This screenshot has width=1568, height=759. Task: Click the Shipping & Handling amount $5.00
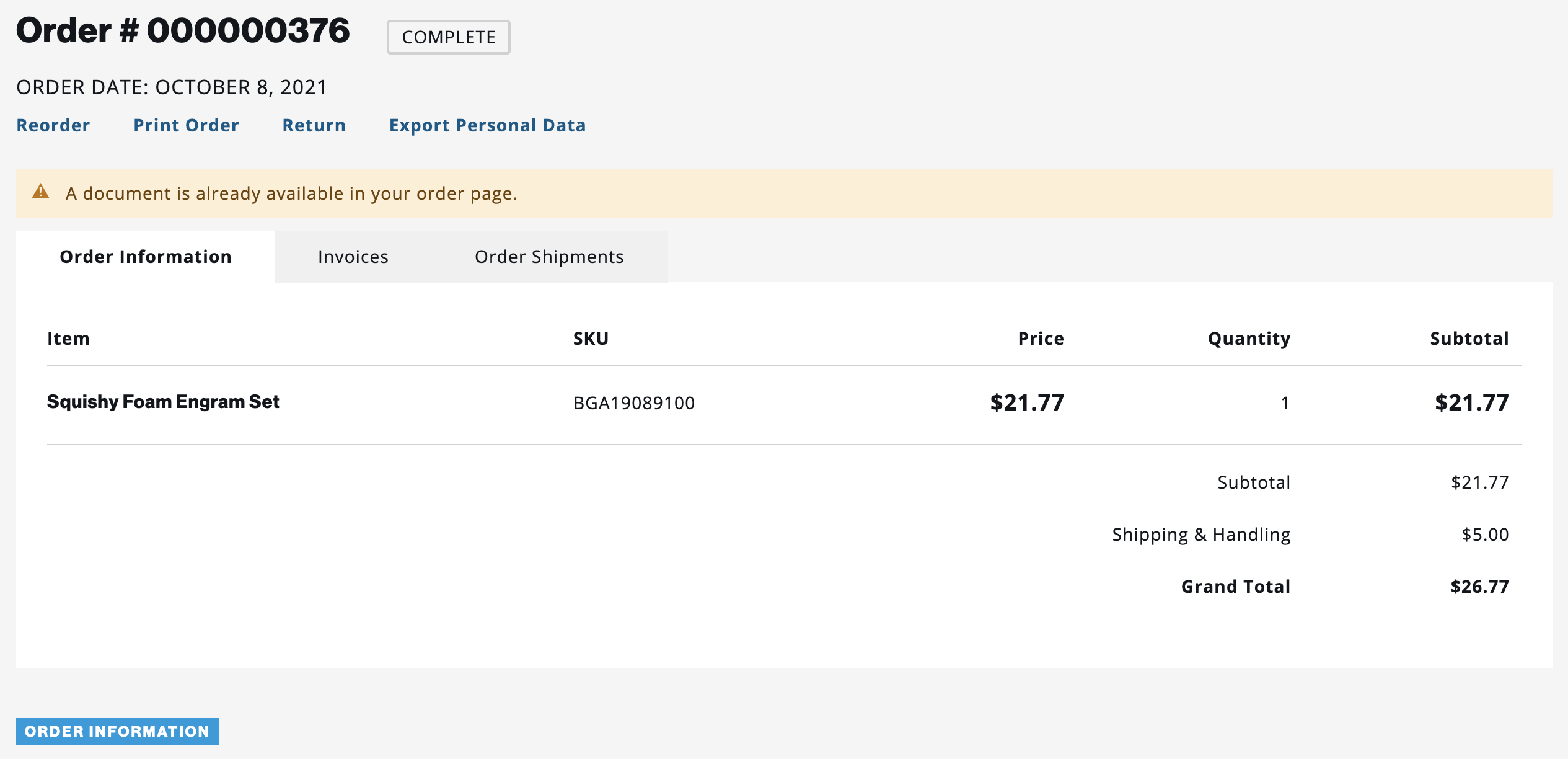1485,535
